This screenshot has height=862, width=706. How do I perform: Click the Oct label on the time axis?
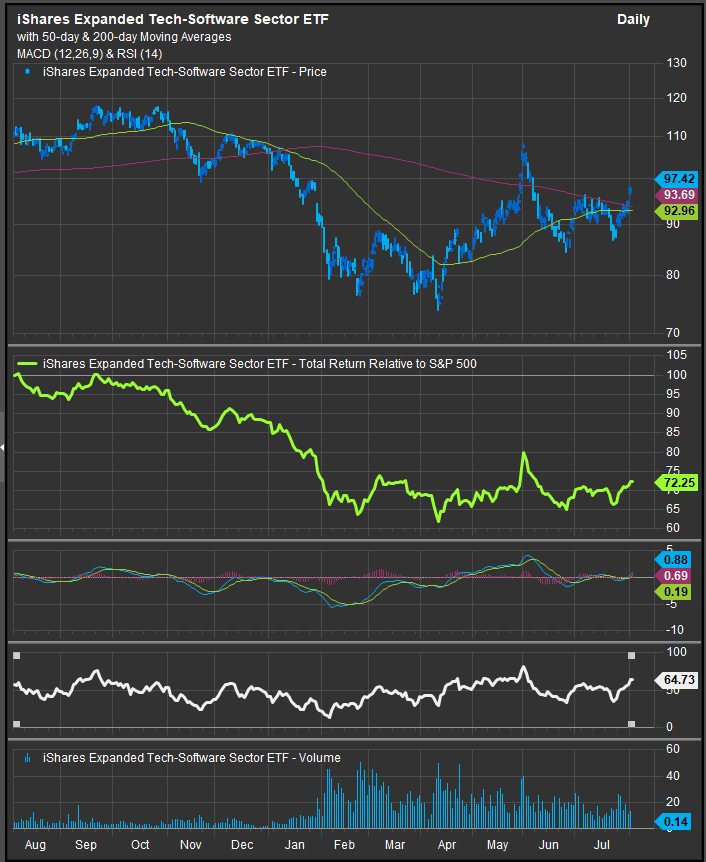coord(140,845)
